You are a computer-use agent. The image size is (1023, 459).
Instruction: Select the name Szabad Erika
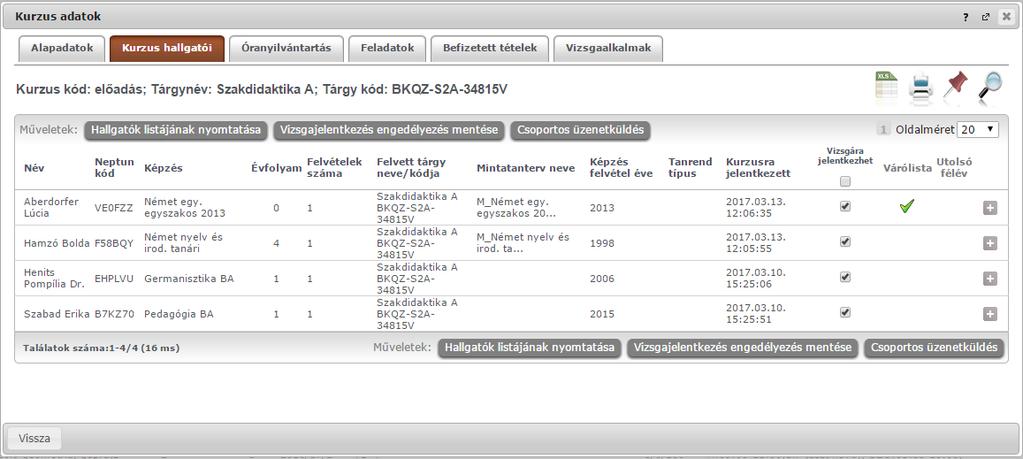point(55,314)
